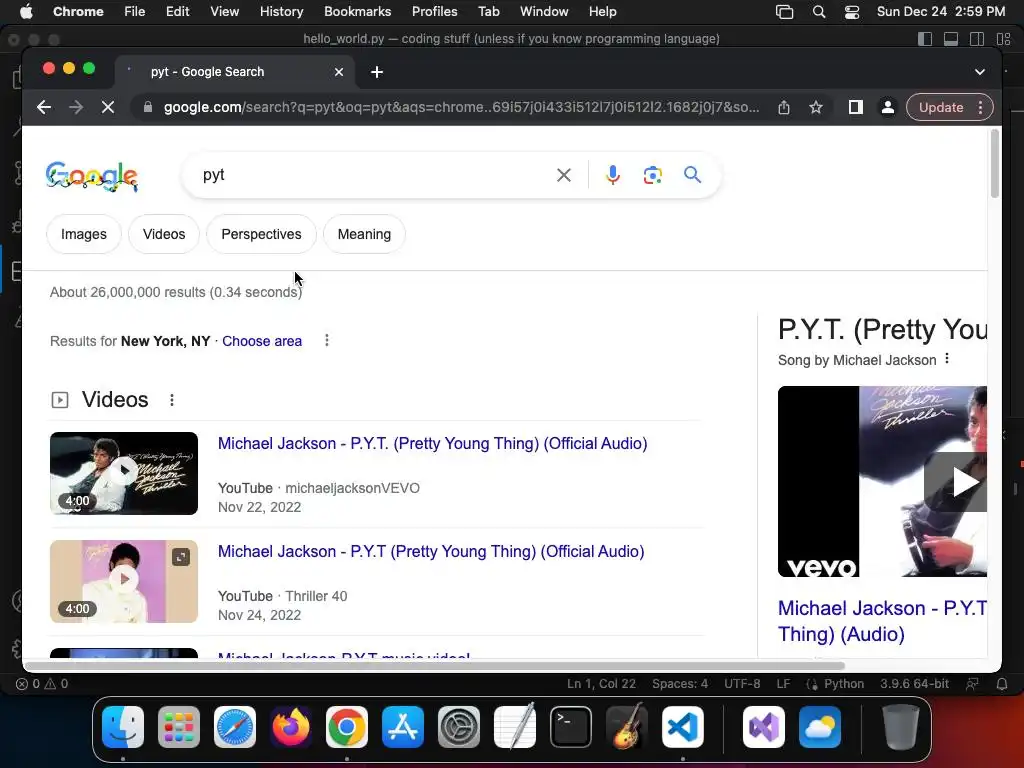Screen dimensions: 1024x768
Task: Click the Update button in Chrome
Action: (940, 107)
